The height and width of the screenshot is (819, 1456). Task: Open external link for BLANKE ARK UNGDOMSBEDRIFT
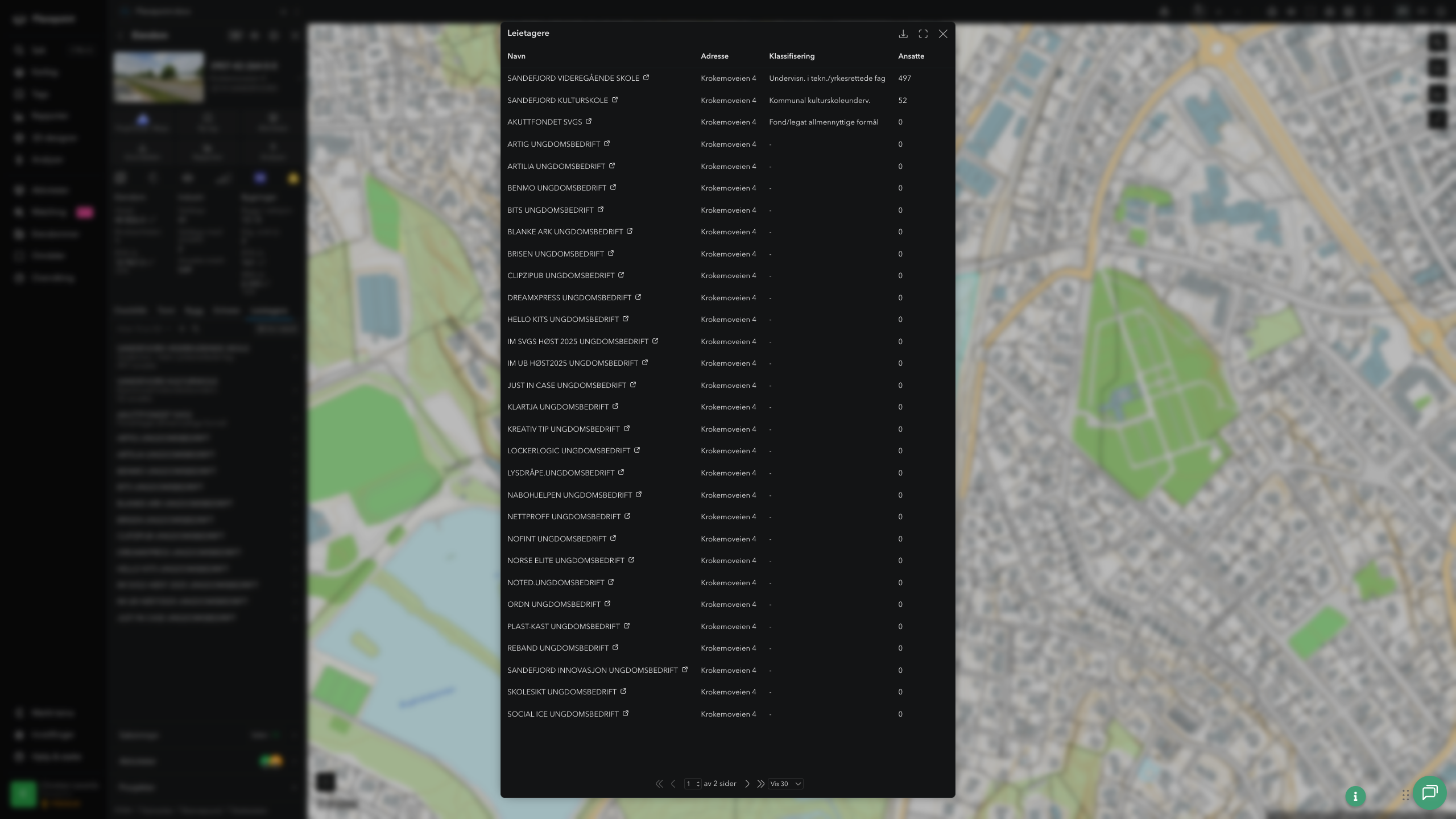(630, 231)
